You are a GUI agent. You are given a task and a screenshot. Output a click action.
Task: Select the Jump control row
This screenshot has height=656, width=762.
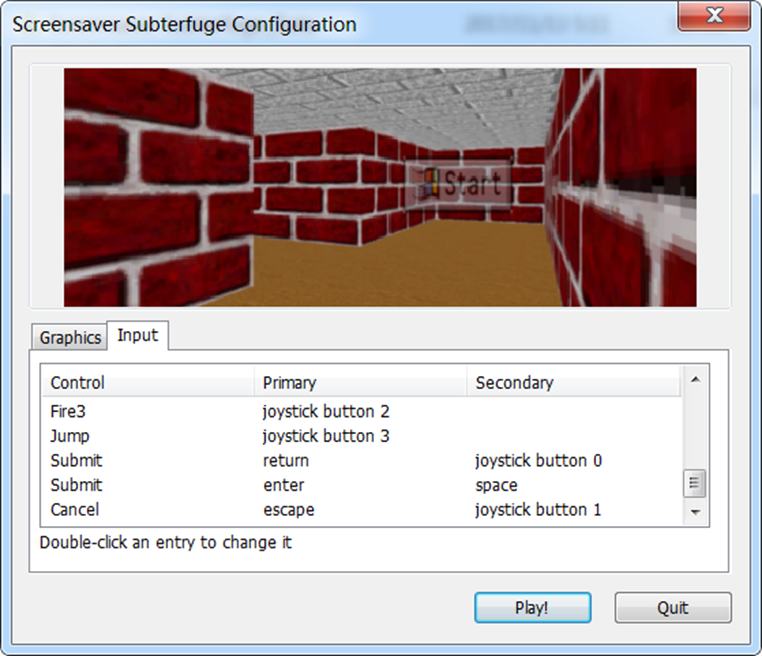click(x=362, y=436)
